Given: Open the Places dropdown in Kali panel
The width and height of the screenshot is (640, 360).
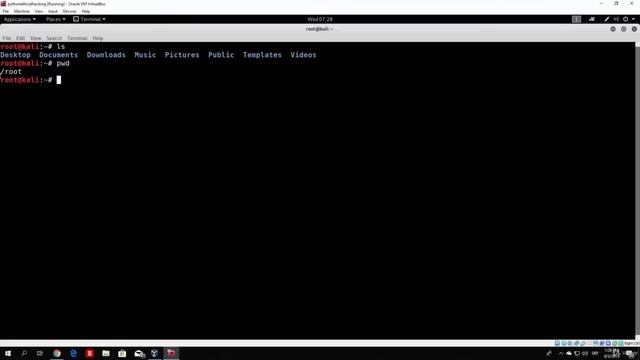Looking at the screenshot, I should [x=56, y=19].
